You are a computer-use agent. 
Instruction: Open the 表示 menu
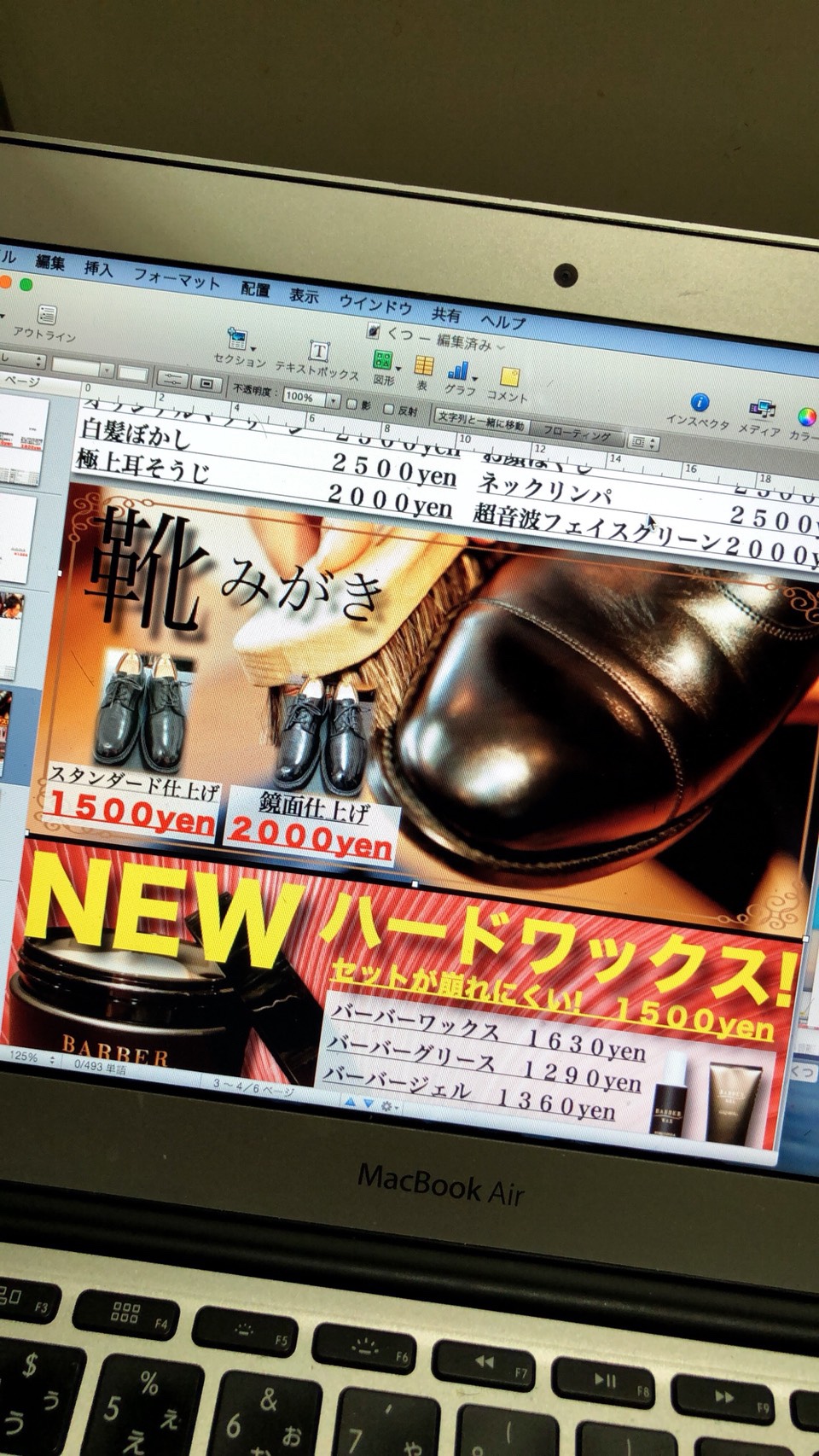304,295
